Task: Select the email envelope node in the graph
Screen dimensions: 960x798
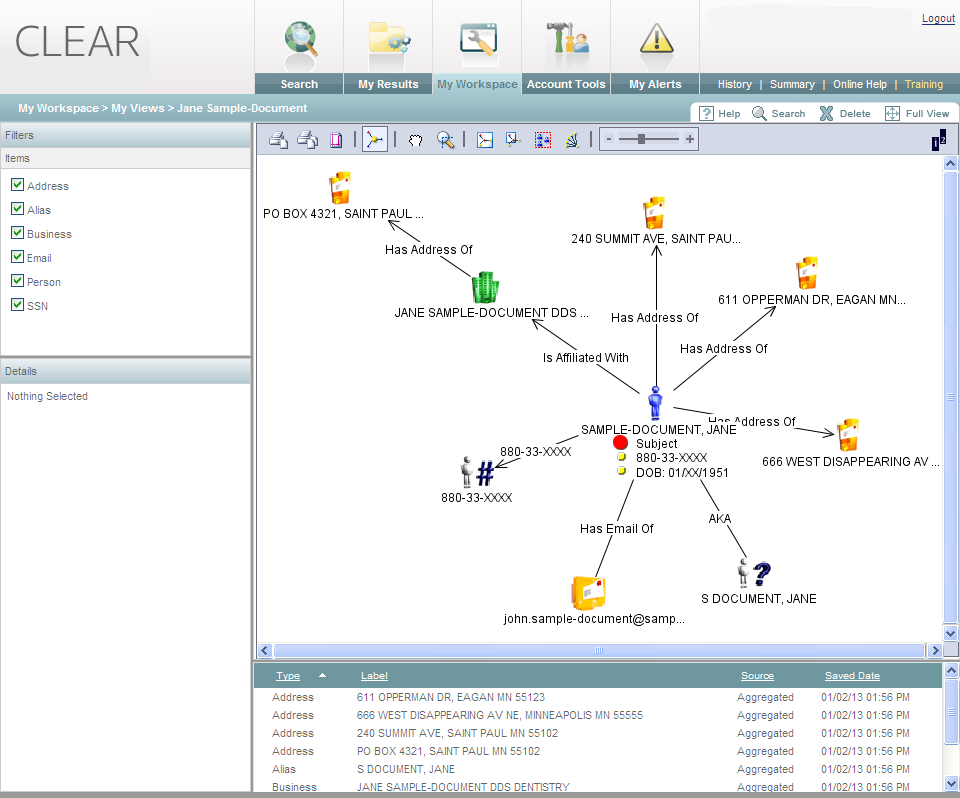Action: click(588, 592)
